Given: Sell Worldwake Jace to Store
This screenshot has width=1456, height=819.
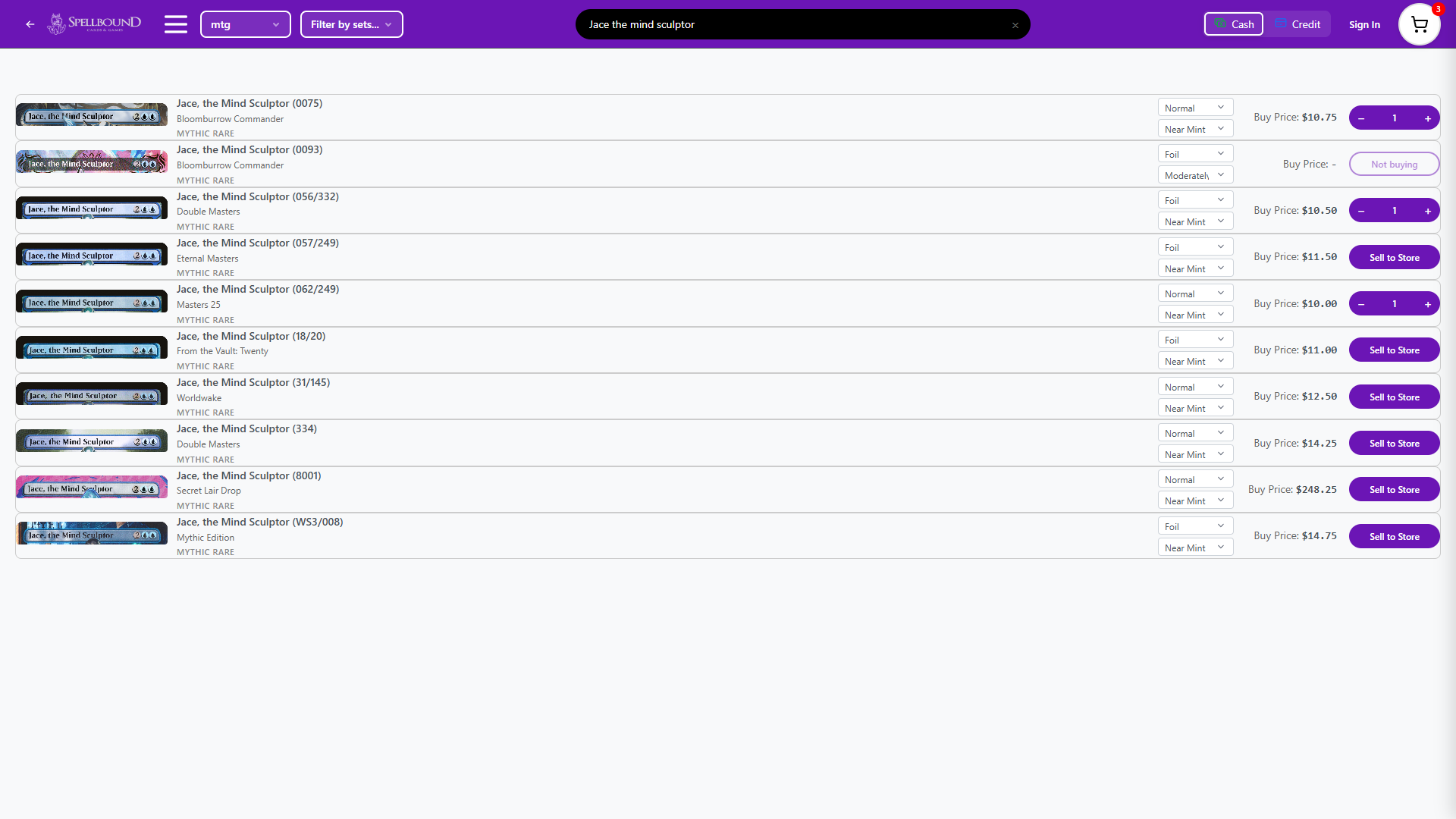Looking at the screenshot, I should (x=1394, y=396).
